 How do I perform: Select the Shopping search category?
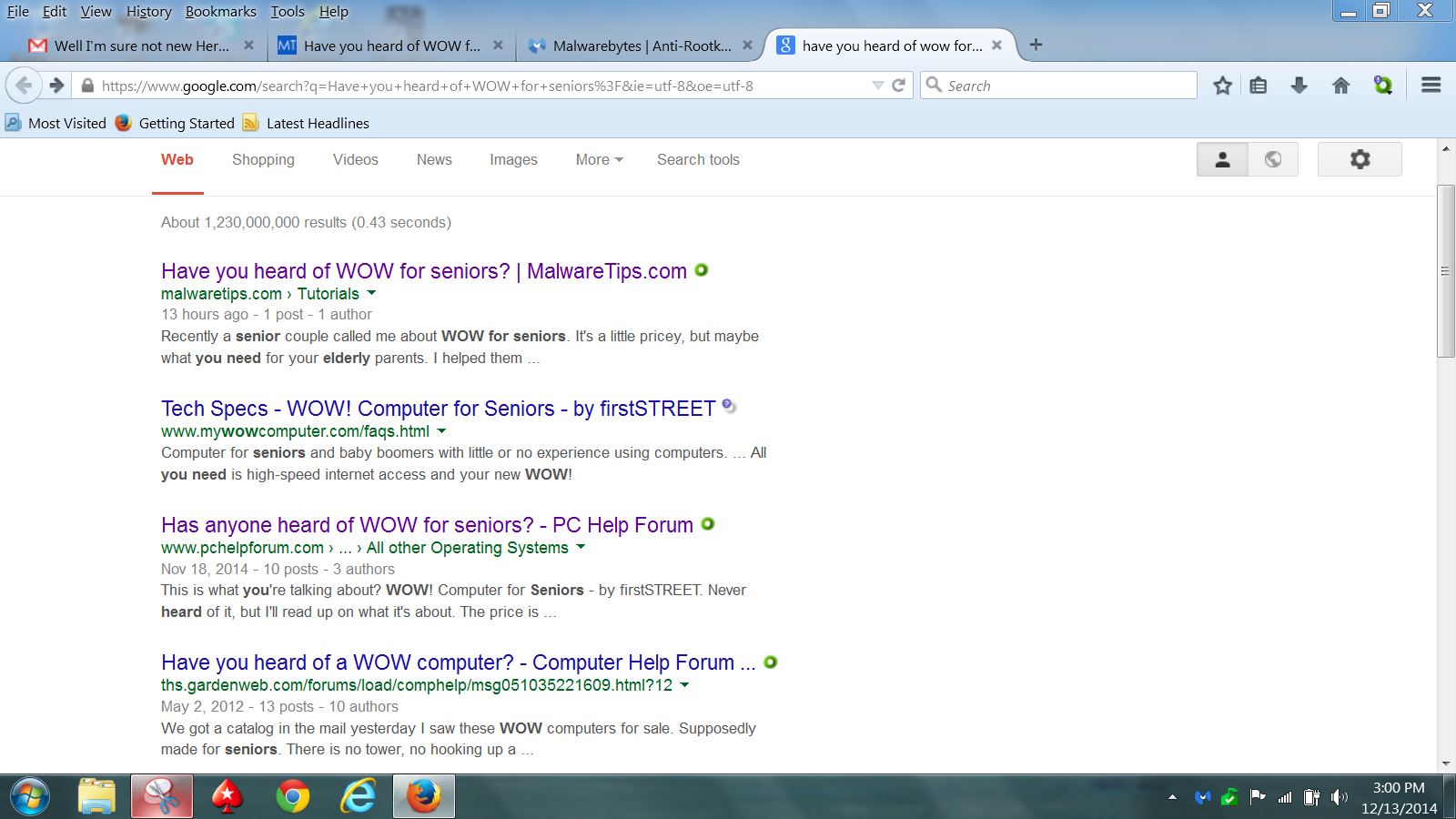263,159
